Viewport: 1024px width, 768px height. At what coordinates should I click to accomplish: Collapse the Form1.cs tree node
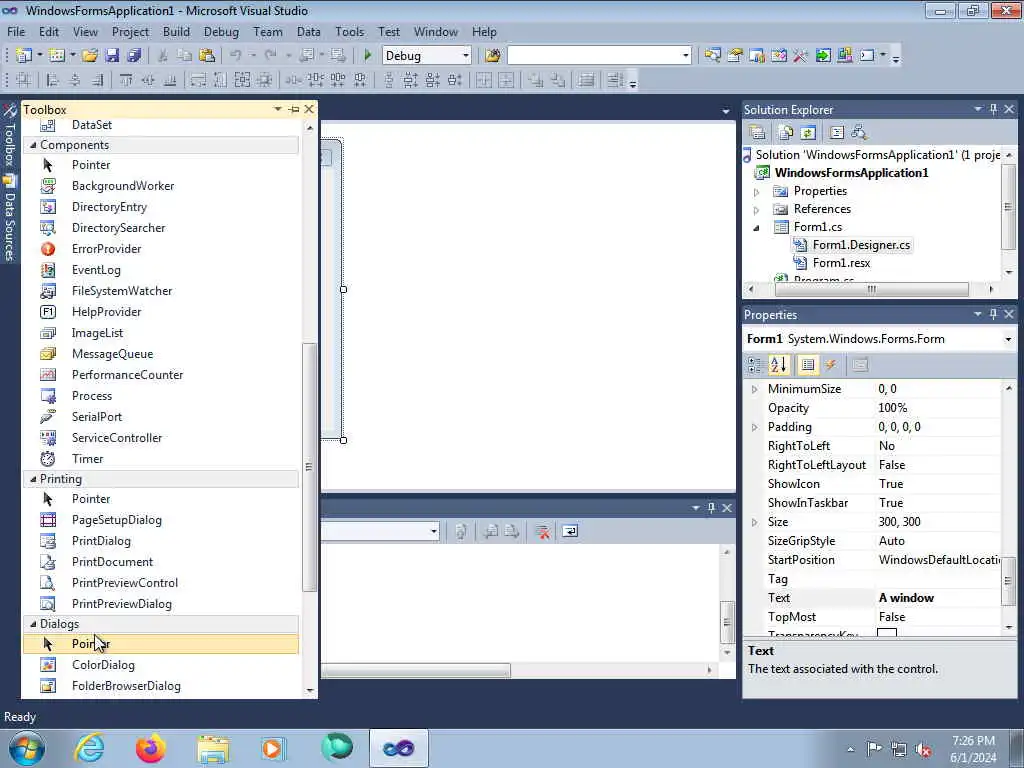tap(757, 228)
